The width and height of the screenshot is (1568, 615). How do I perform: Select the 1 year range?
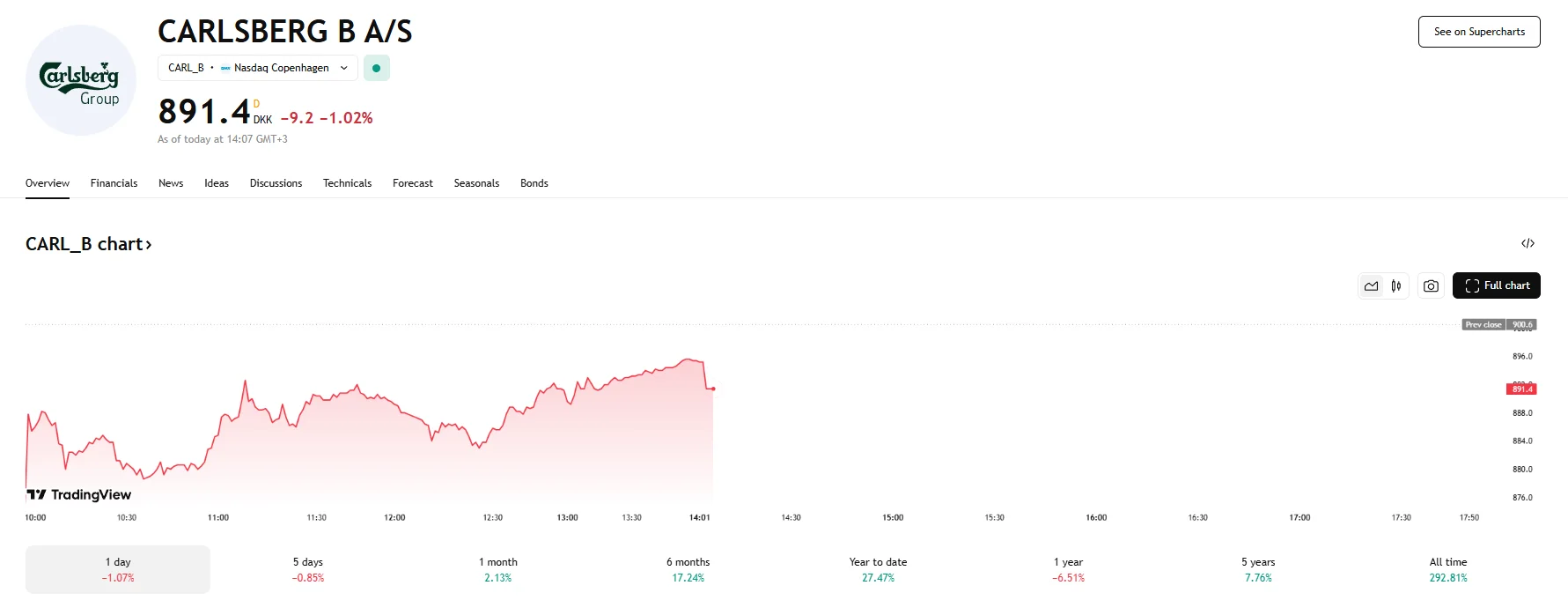tap(1068, 569)
